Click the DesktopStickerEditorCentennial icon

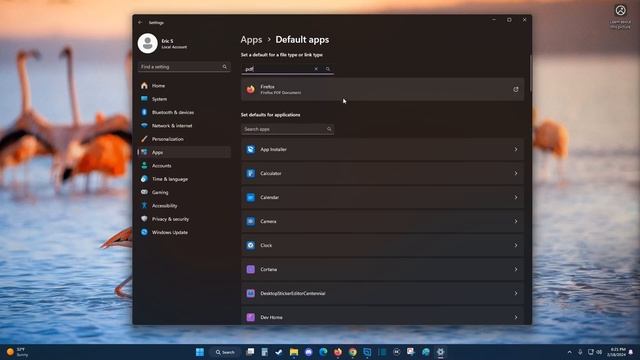[x=251, y=293]
